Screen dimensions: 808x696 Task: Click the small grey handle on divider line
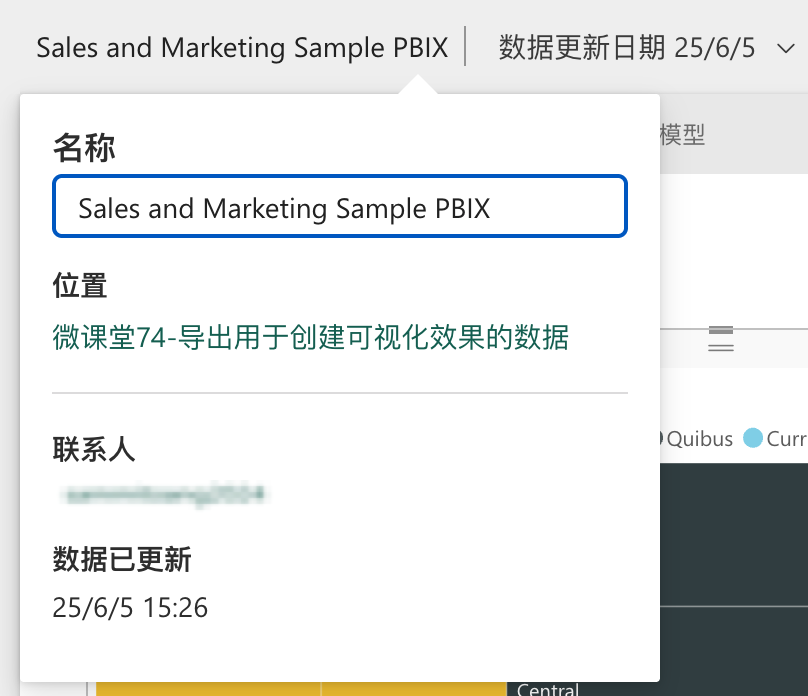(x=721, y=330)
